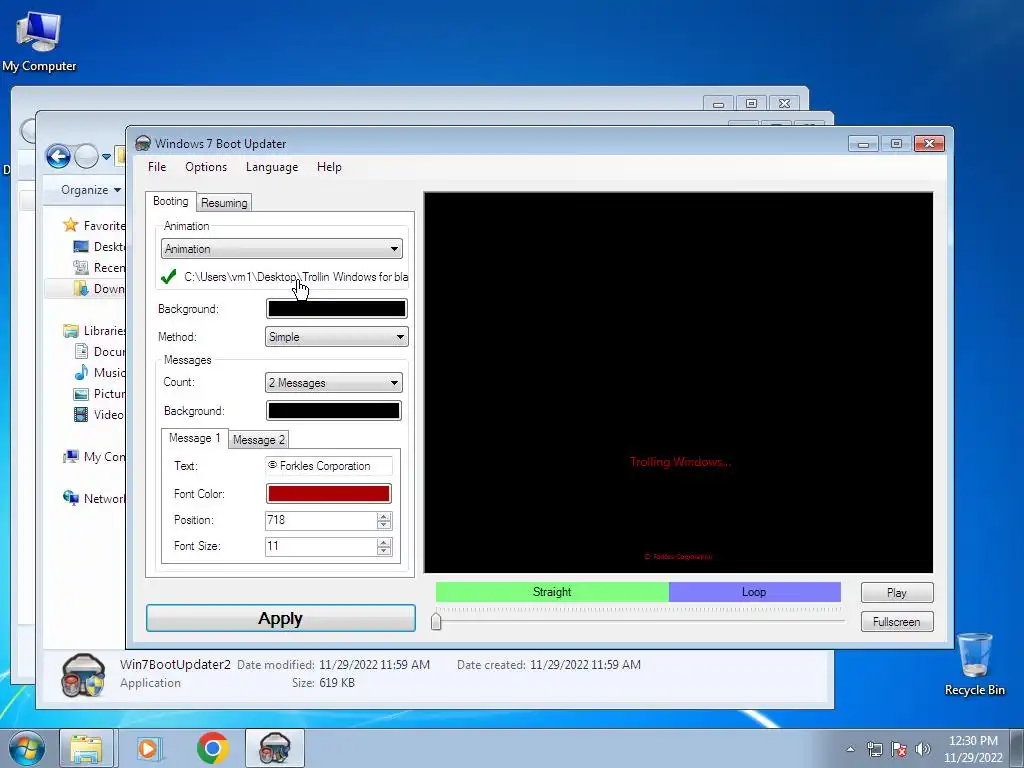Image resolution: width=1024 pixels, height=768 pixels.
Task: Click the Fullscreen button
Action: pos(897,622)
